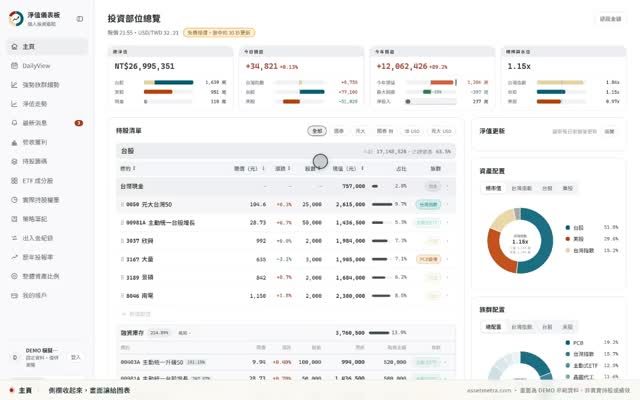Expand the 3167 row chevron
Screen dimensions: 640x400
point(447,259)
